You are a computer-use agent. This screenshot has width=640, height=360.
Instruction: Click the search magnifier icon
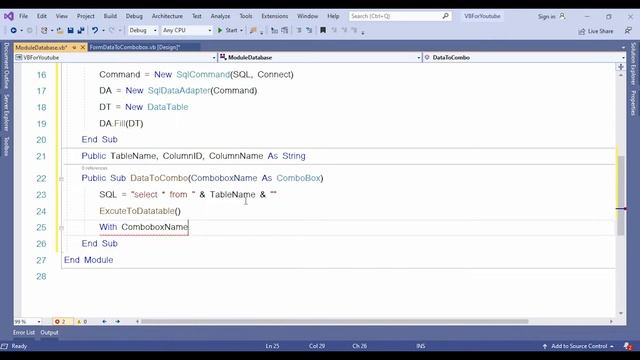click(x=445, y=16)
